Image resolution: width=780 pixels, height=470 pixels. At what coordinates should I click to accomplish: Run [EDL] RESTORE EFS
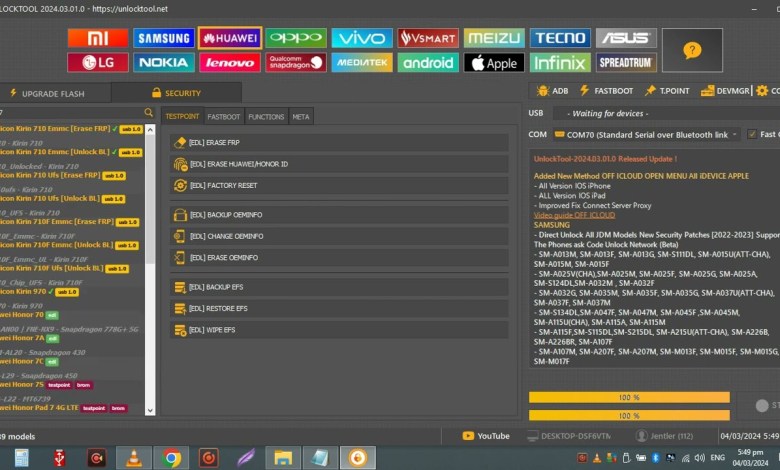pyautogui.click(x=339, y=308)
